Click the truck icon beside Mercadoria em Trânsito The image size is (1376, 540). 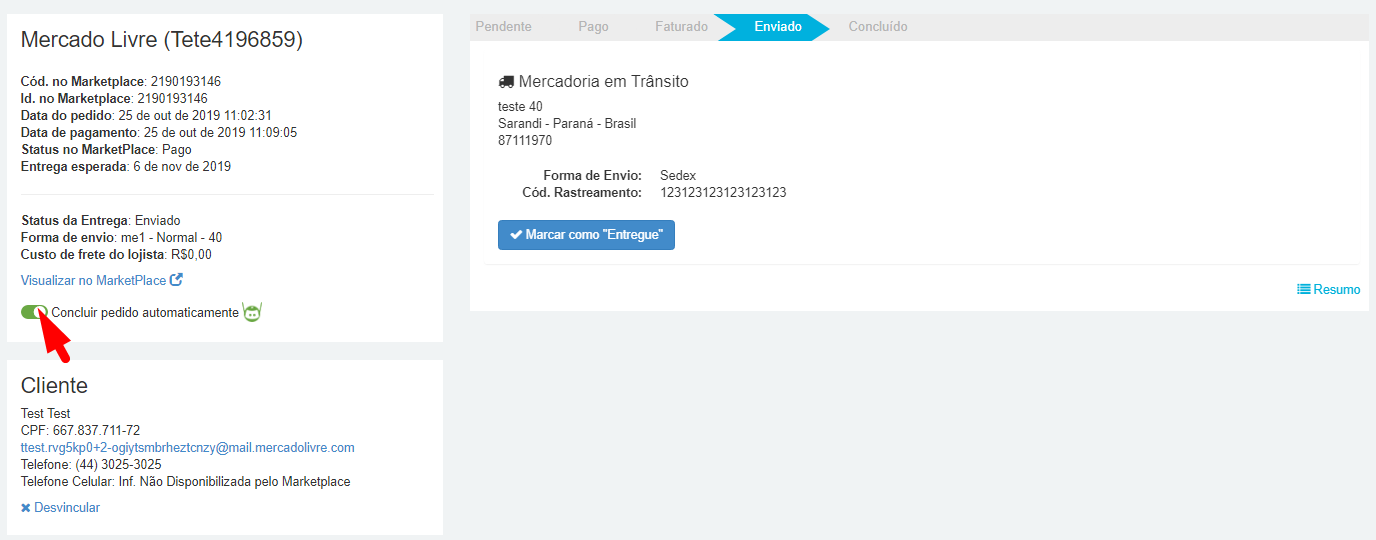[506, 82]
